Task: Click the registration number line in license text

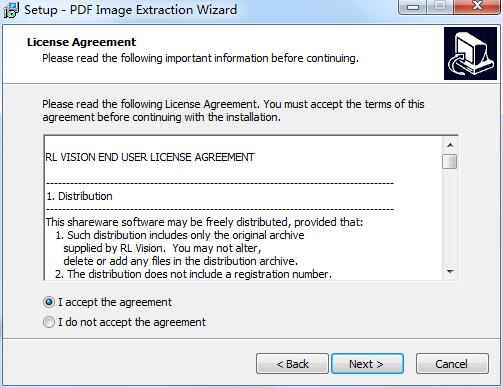Action: (x=193, y=274)
